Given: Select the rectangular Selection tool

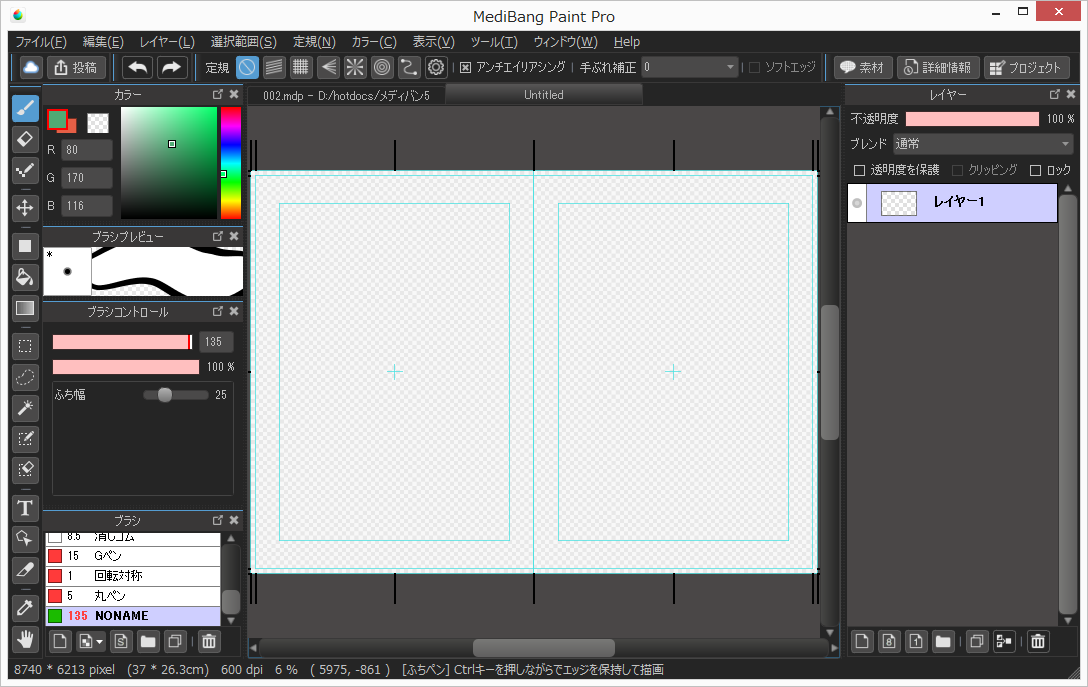Looking at the screenshot, I should point(25,346).
